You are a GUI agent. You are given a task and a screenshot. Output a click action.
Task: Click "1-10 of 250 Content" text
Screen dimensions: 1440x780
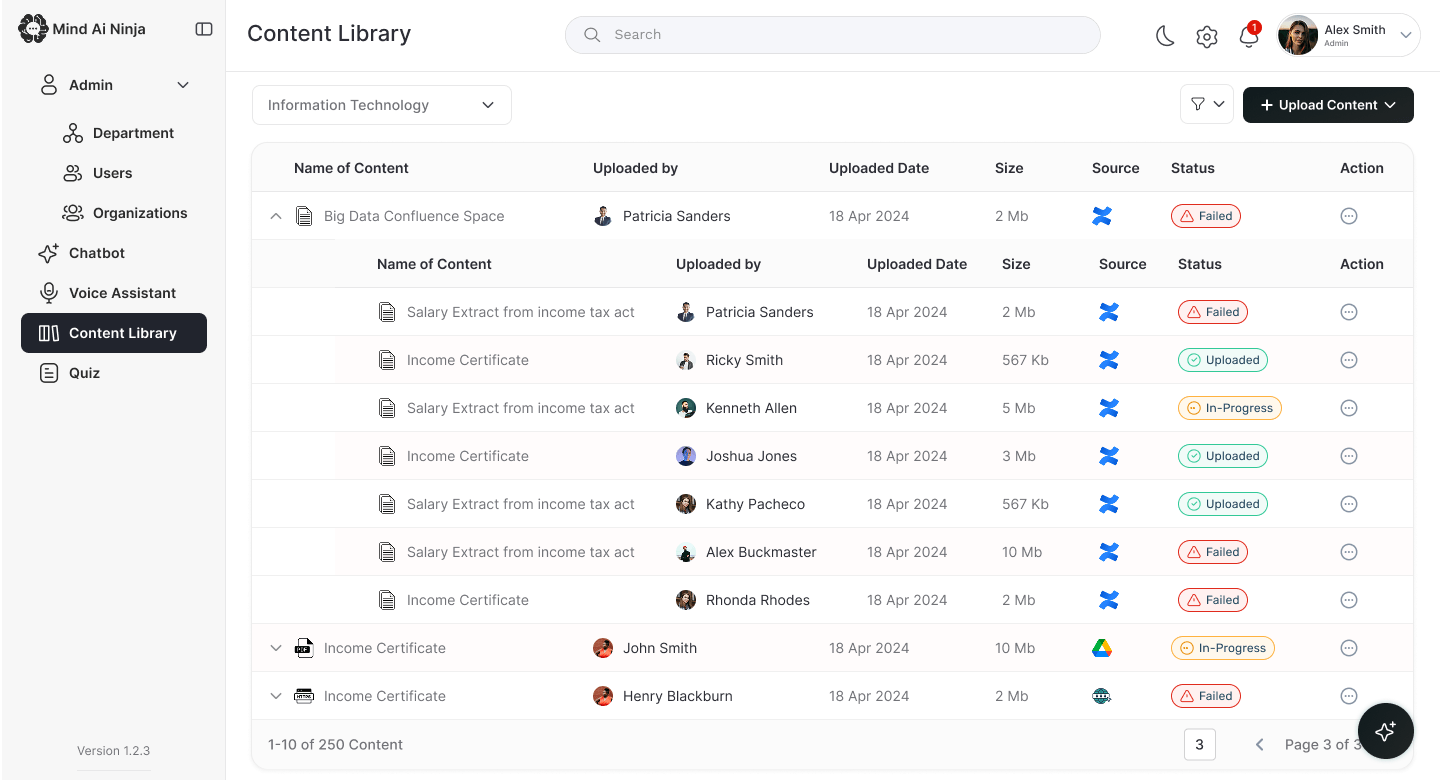[335, 744]
